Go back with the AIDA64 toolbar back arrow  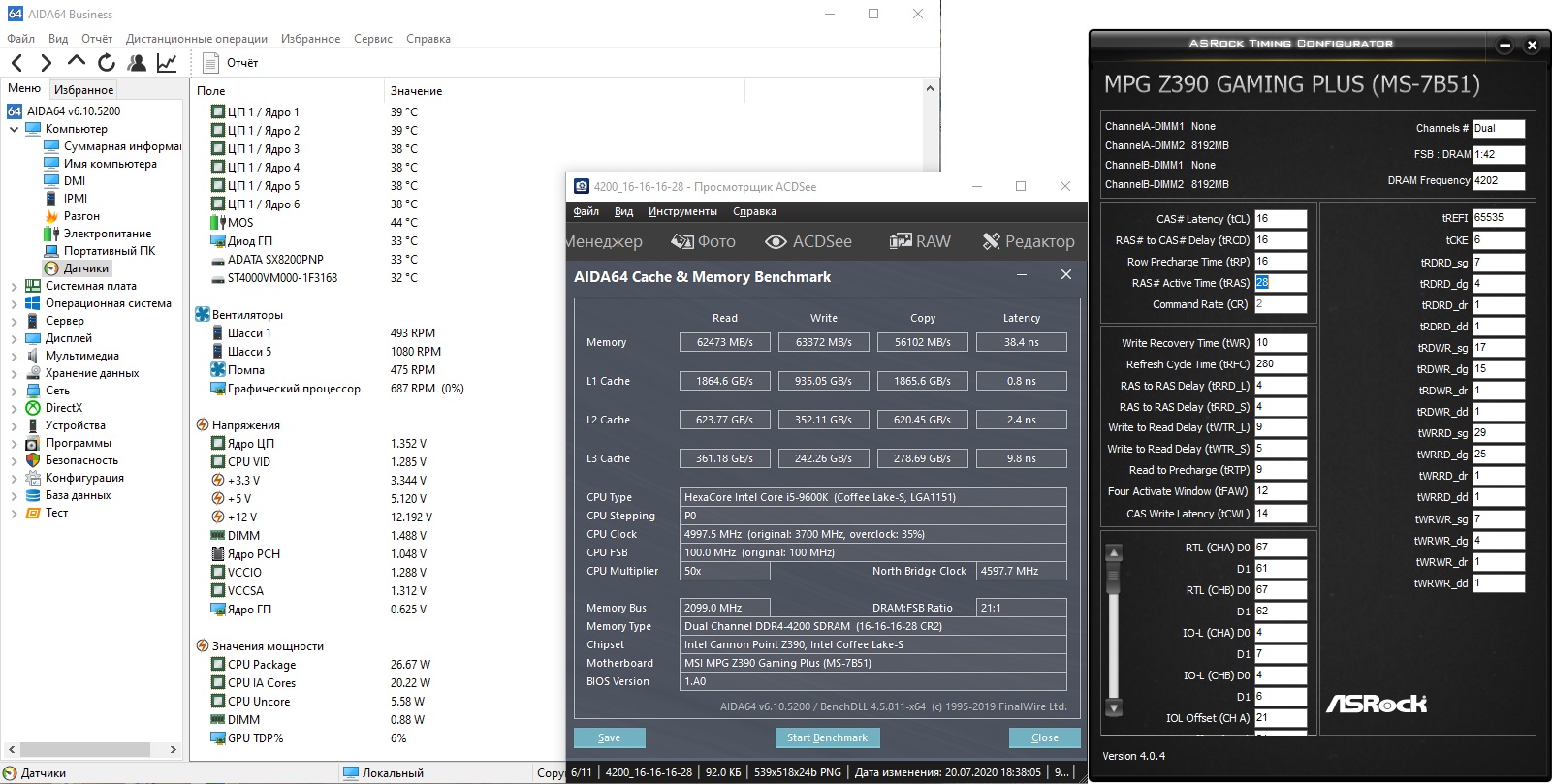point(16,63)
